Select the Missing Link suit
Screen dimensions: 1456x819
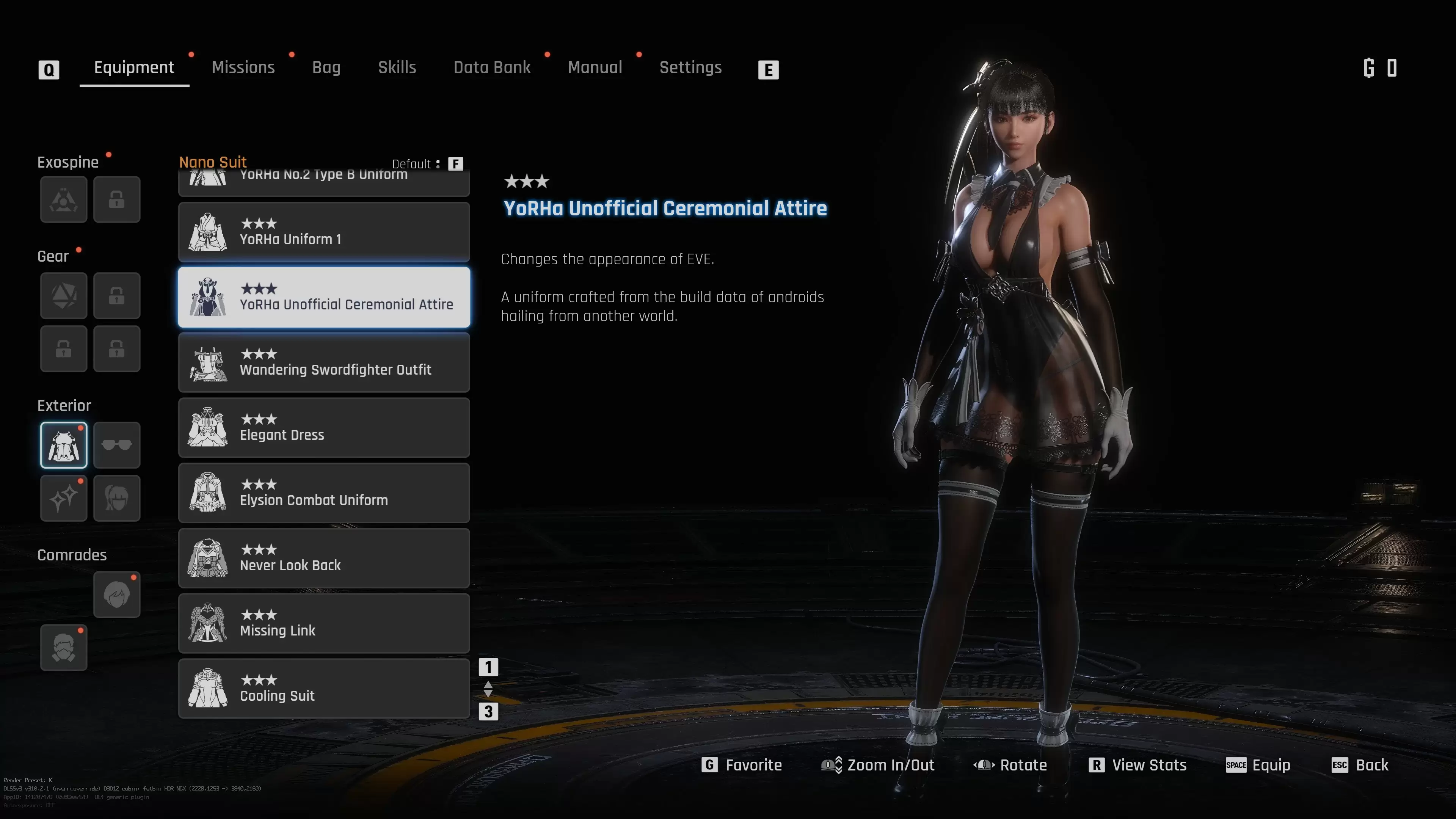coord(324,623)
